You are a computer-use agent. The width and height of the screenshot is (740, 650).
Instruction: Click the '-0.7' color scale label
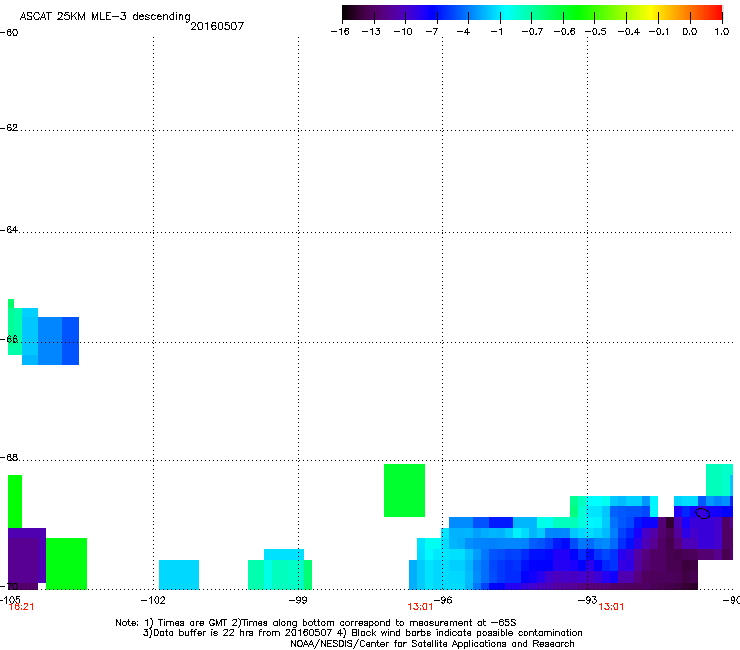coord(532,32)
